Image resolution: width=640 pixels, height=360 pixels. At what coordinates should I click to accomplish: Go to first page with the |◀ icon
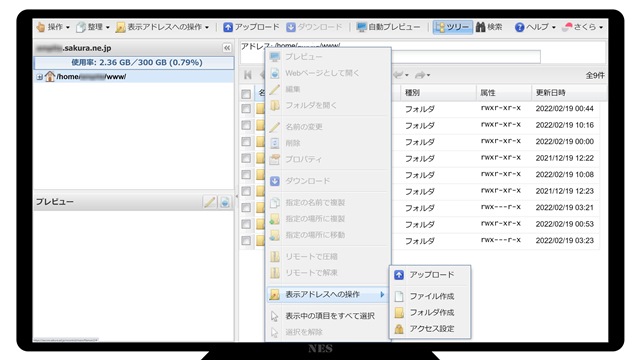[247, 75]
